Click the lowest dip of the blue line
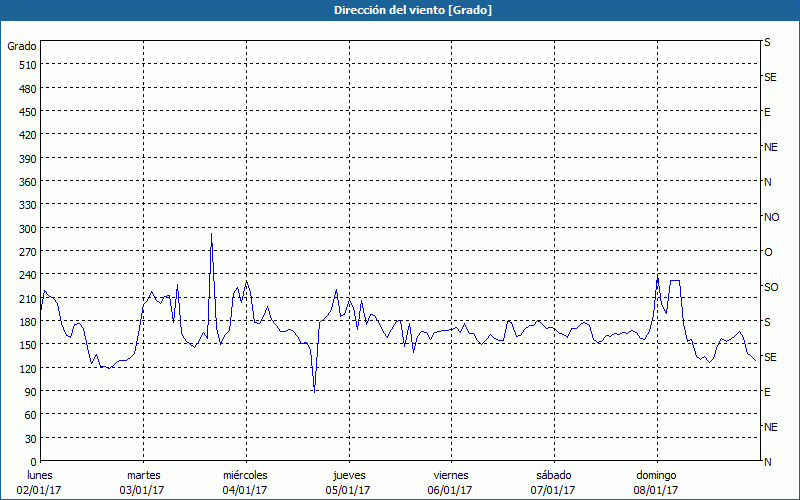The height and width of the screenshot is (500, 800). click(315, 391)
